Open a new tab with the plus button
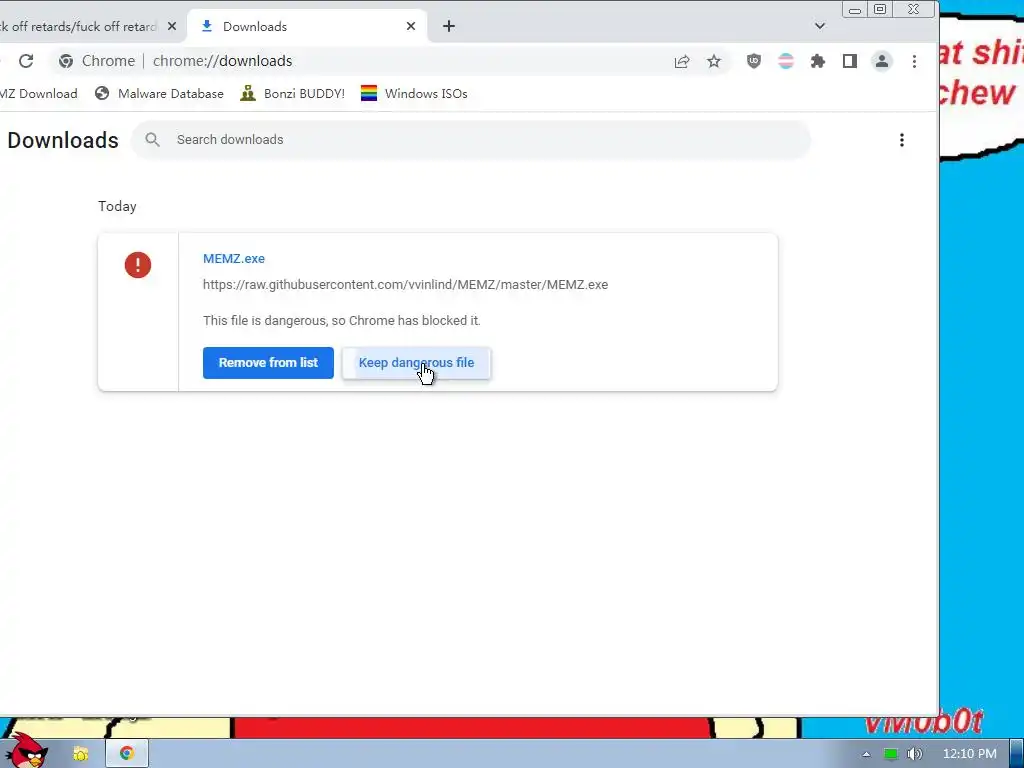The image size is (1024, 768). 449,26
